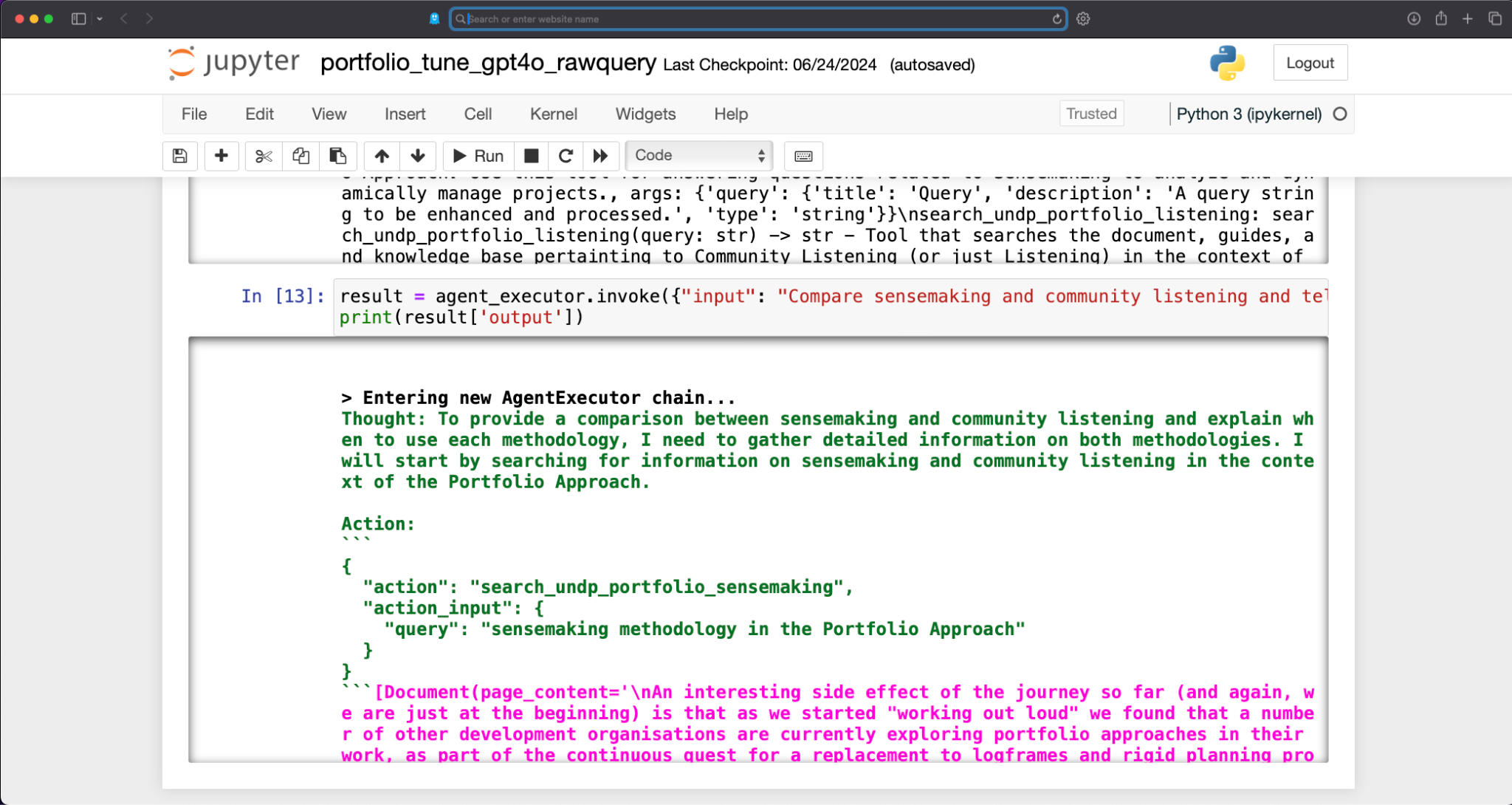Click the save and checkpoint icon
Image resolution: width=1512 pixels, height=805 pixels.
pos(179,156)
